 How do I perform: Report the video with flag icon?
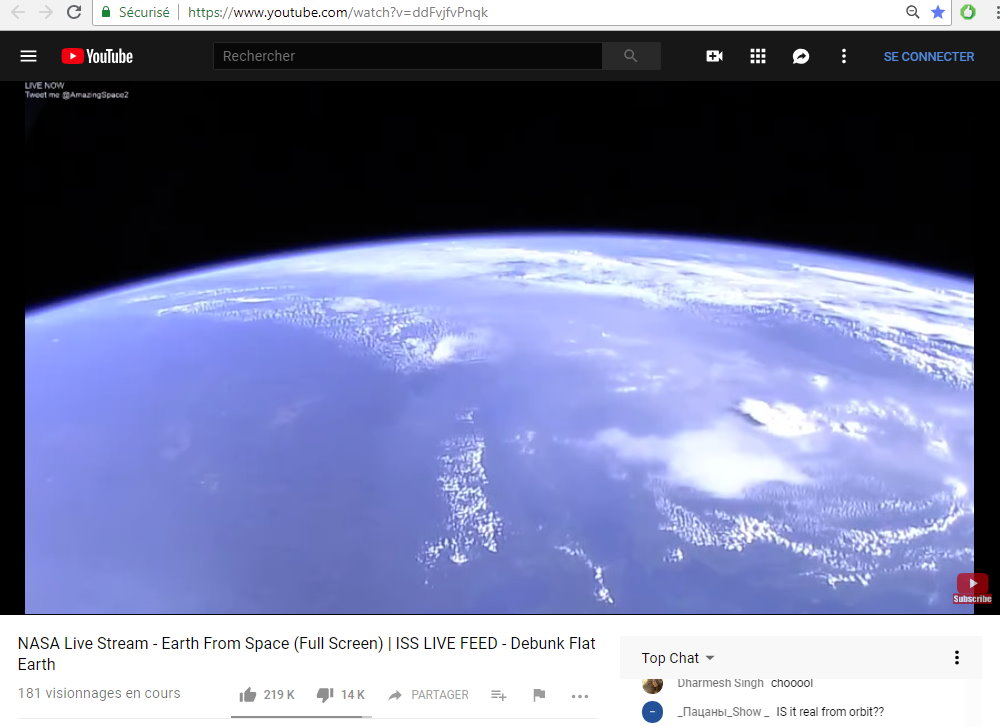(x=539, y=694)
